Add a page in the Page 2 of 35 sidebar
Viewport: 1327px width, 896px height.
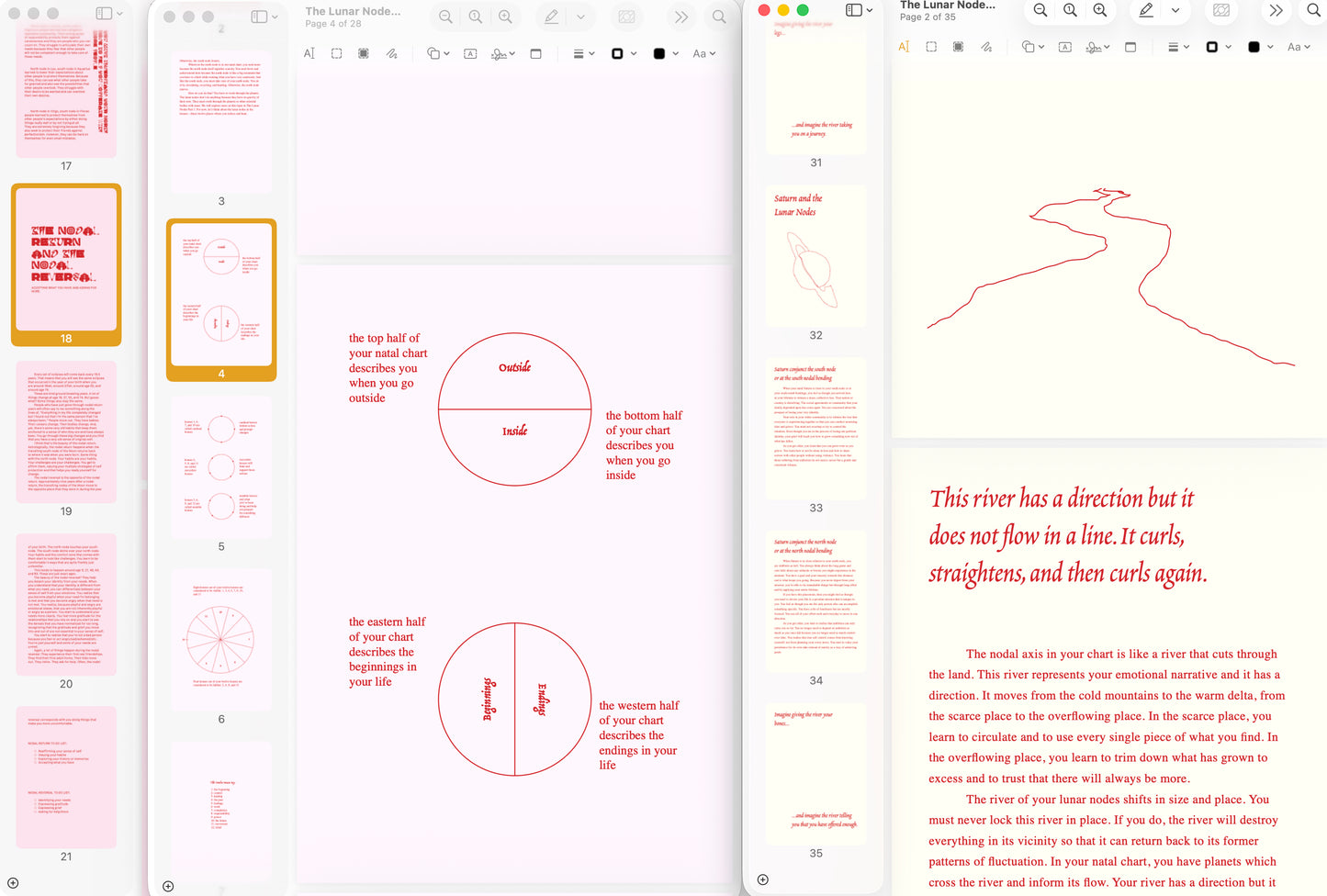pyautogui.click(x=762, y=879)
